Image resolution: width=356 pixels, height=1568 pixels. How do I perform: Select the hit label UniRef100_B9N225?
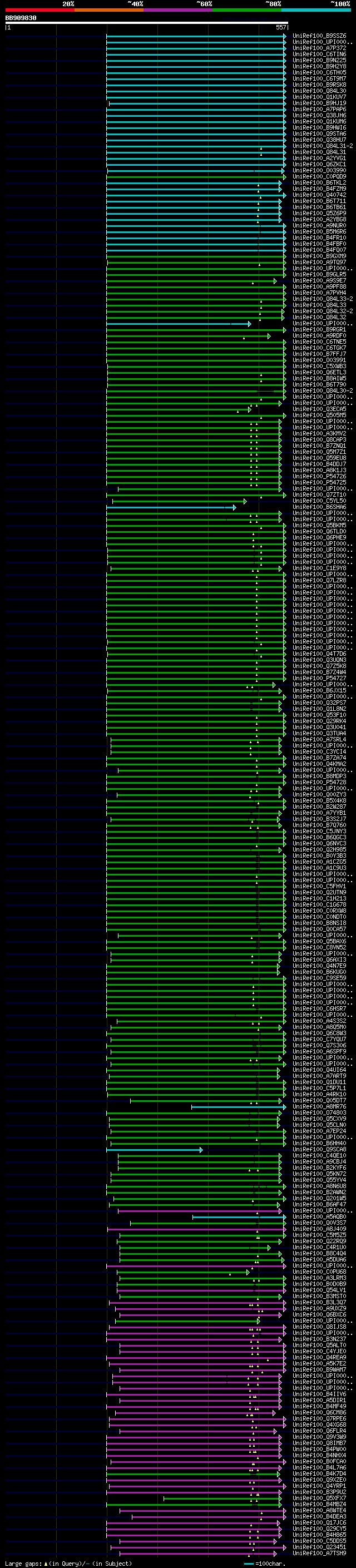(319, 60)
